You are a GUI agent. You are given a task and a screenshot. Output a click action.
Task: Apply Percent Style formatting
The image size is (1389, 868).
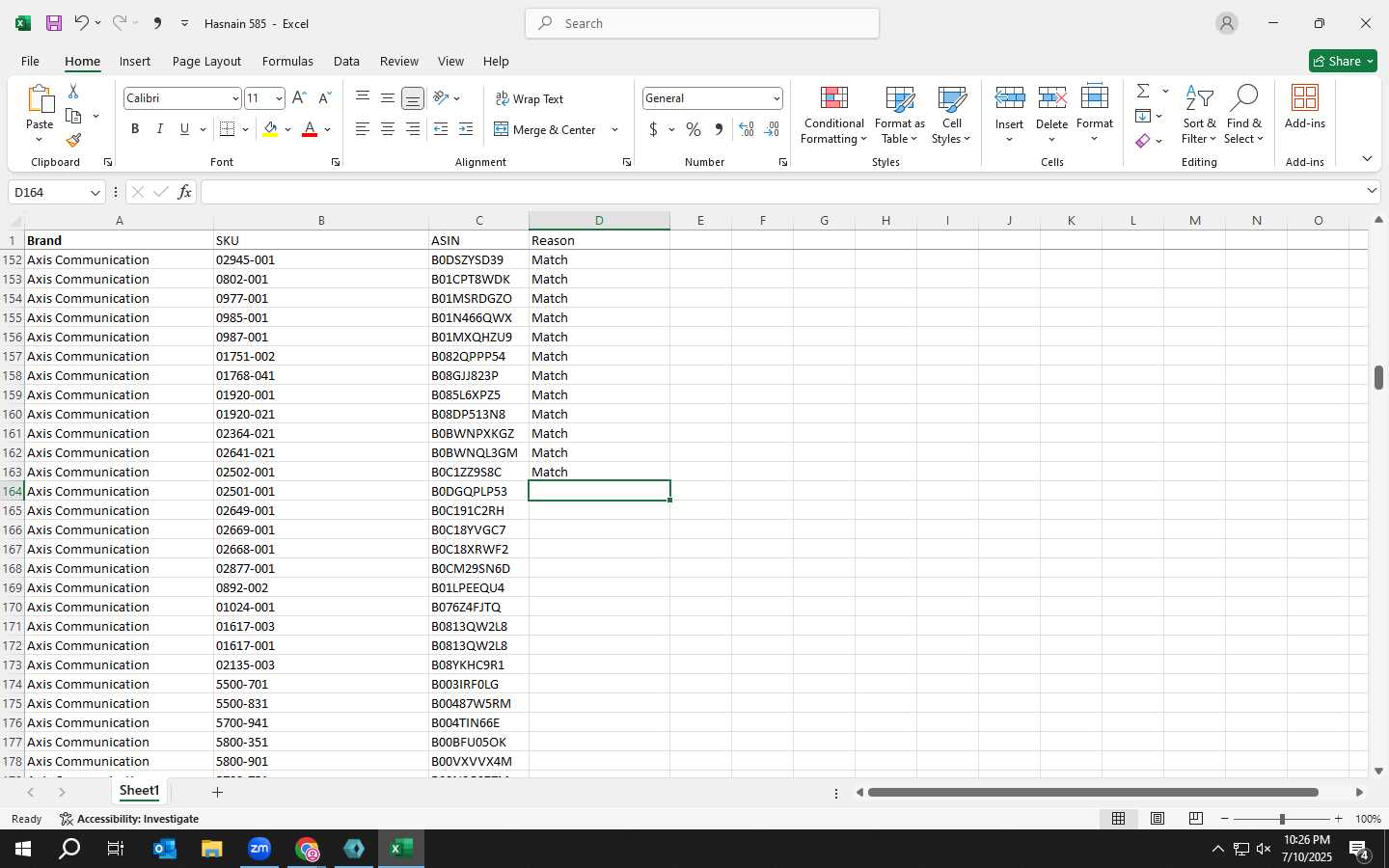coord(694,129)
